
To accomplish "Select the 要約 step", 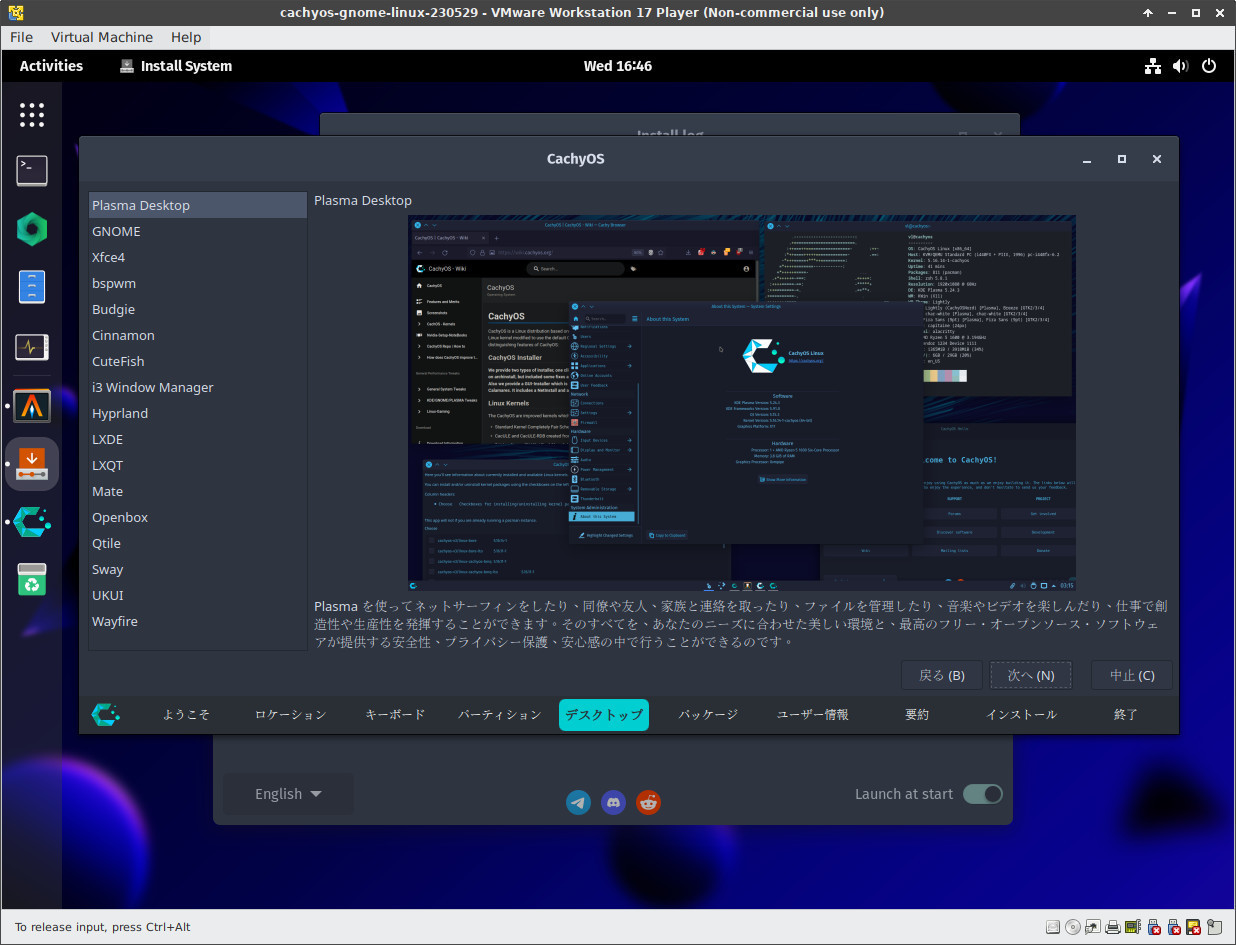I will point(917,715).
